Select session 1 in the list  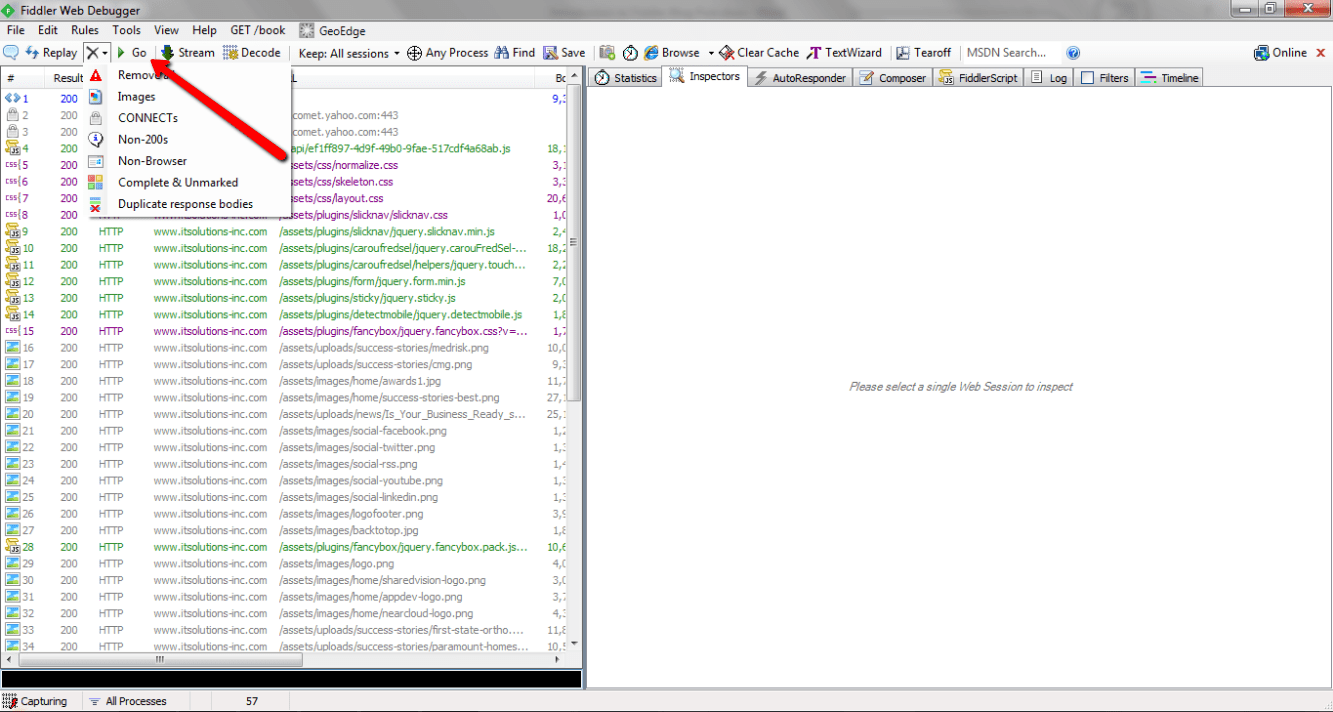(x=284, y=99)
